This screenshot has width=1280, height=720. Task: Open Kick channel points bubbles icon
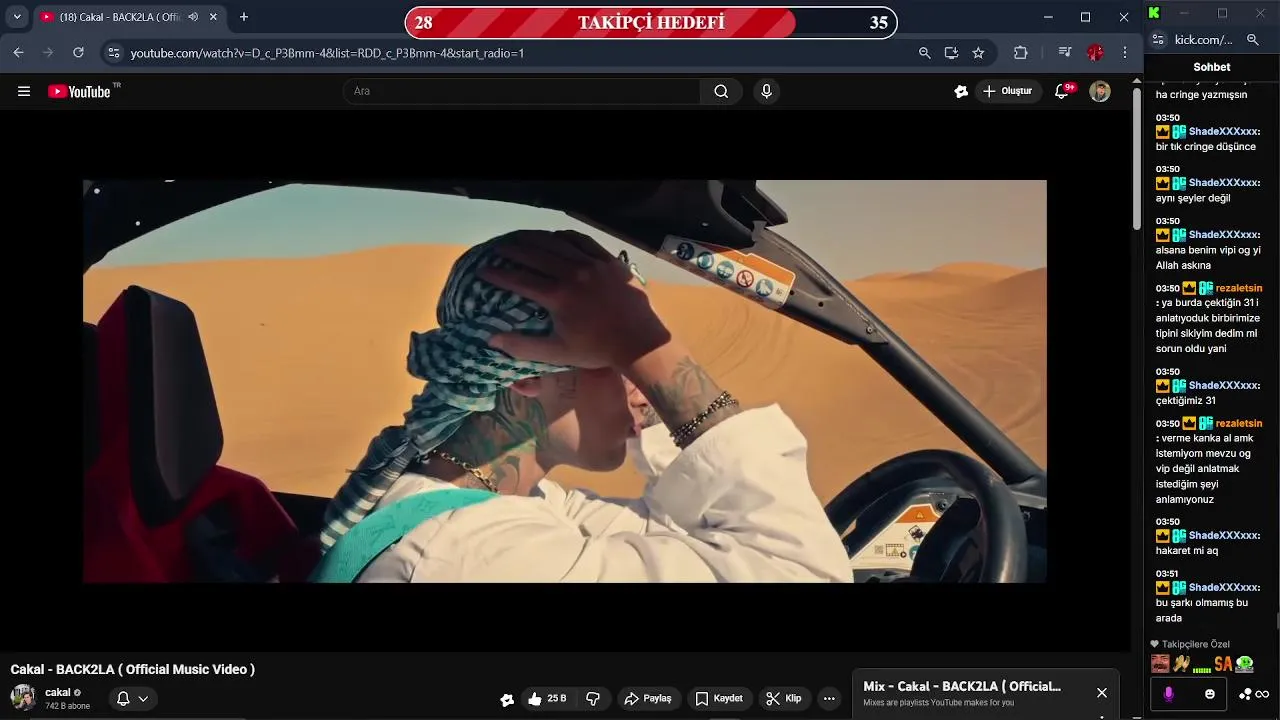[x=1245, y=694]
